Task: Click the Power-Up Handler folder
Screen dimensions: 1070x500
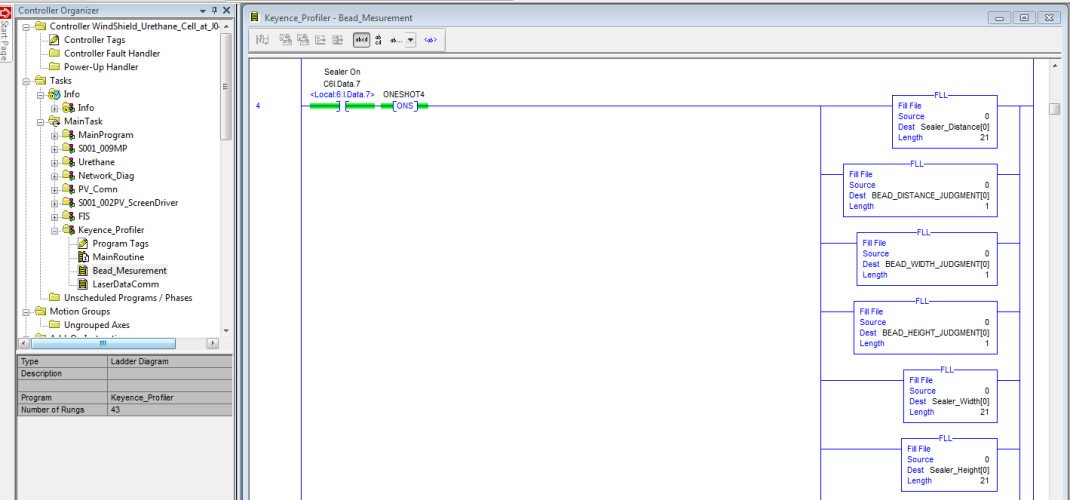Action: [100, 67]
